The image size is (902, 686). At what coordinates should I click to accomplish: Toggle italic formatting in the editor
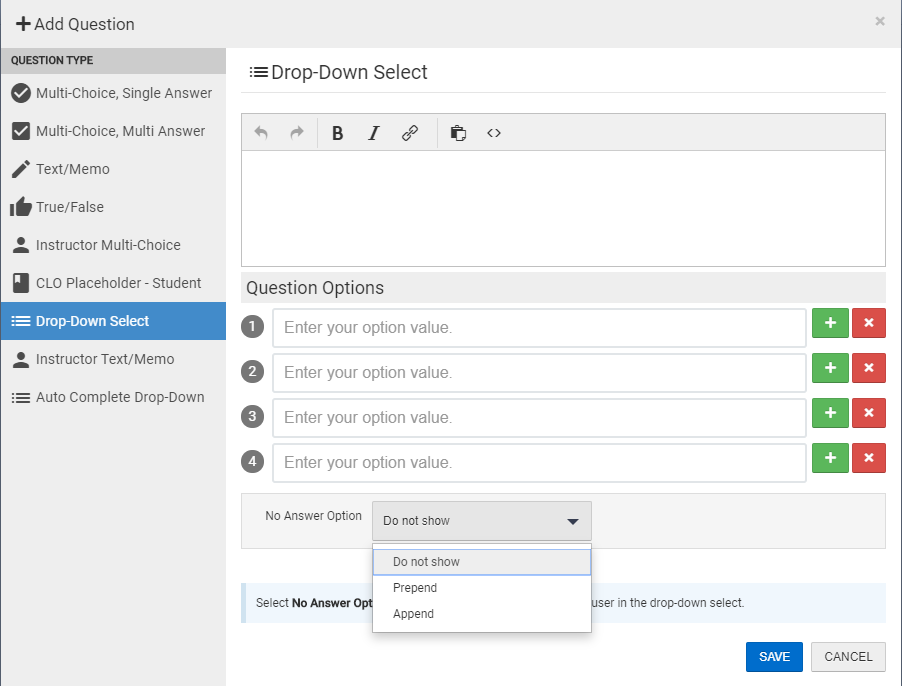pos(374,133)
